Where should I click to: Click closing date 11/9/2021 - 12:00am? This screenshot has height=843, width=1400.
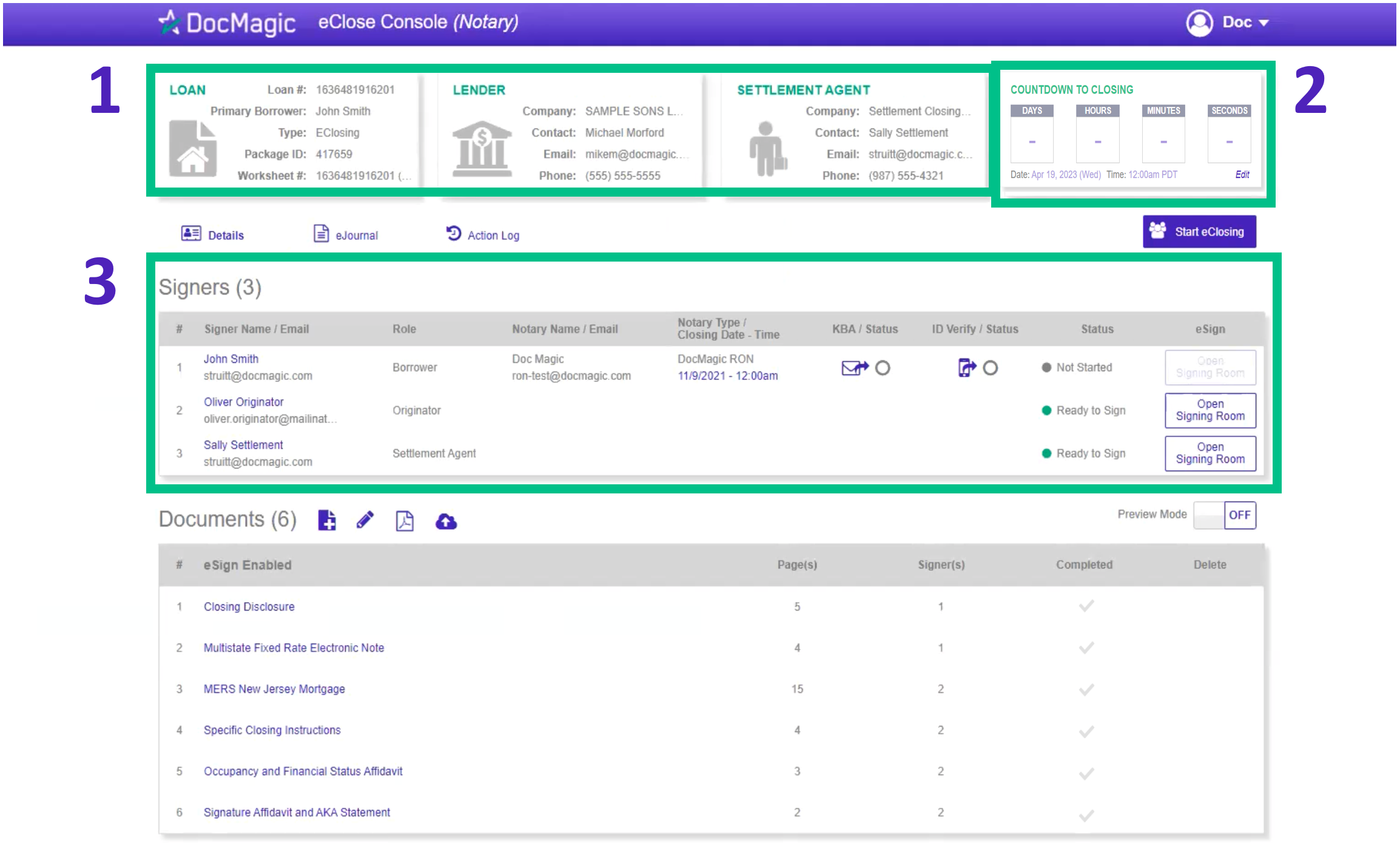pos(728,376)
